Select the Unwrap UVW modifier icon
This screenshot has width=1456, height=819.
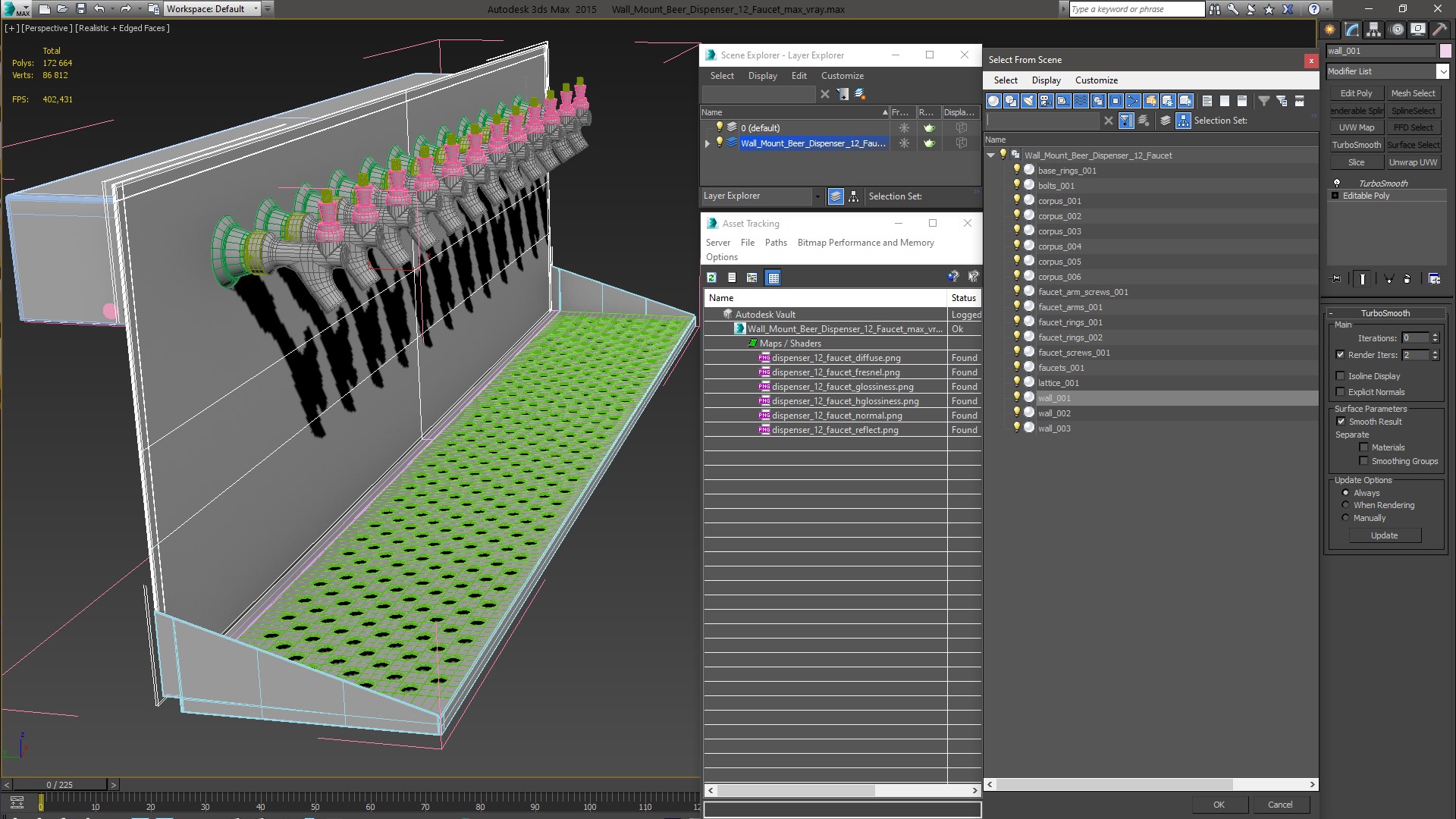point(1413,162)
